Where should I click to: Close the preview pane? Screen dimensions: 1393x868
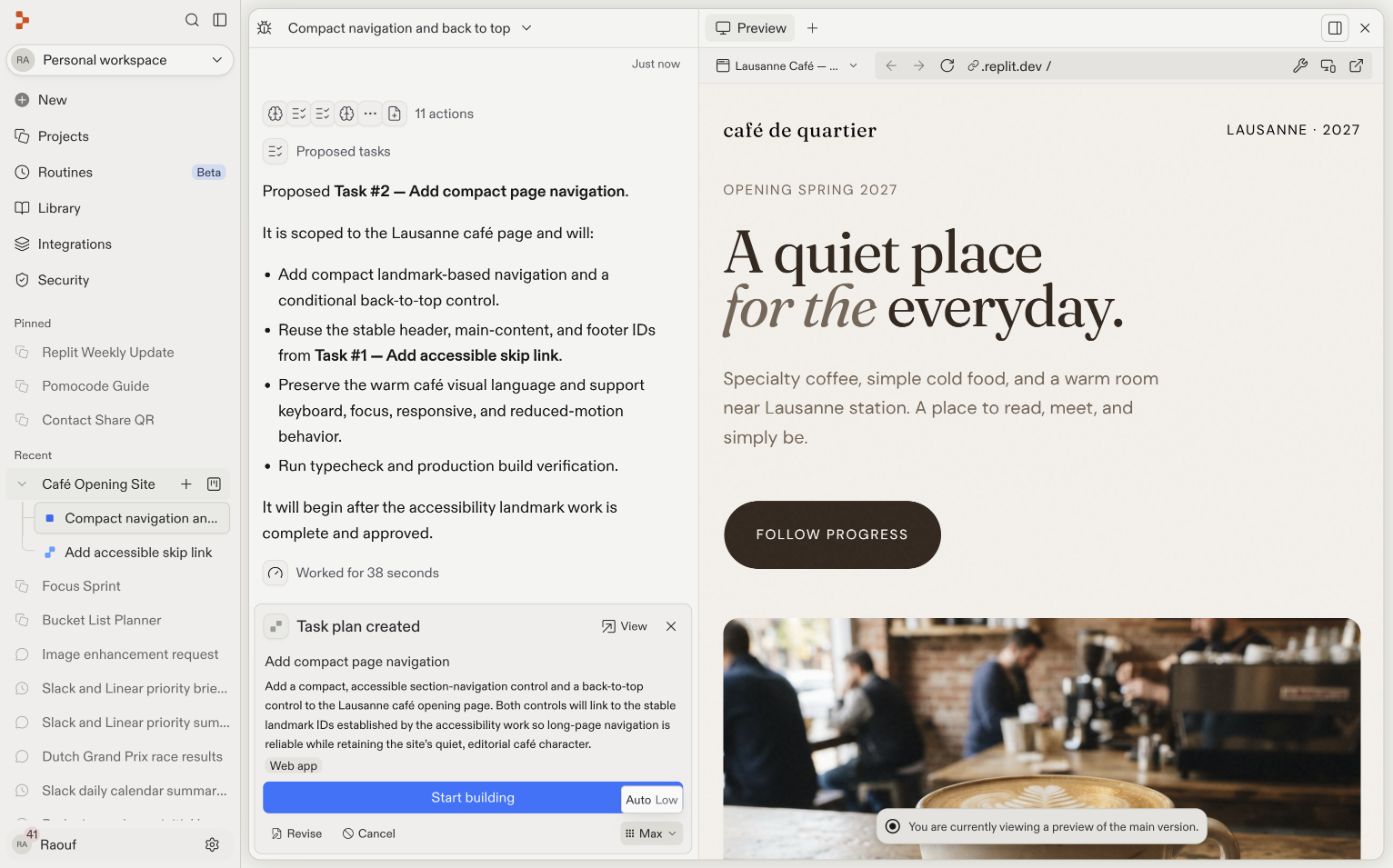point(1365,28)
